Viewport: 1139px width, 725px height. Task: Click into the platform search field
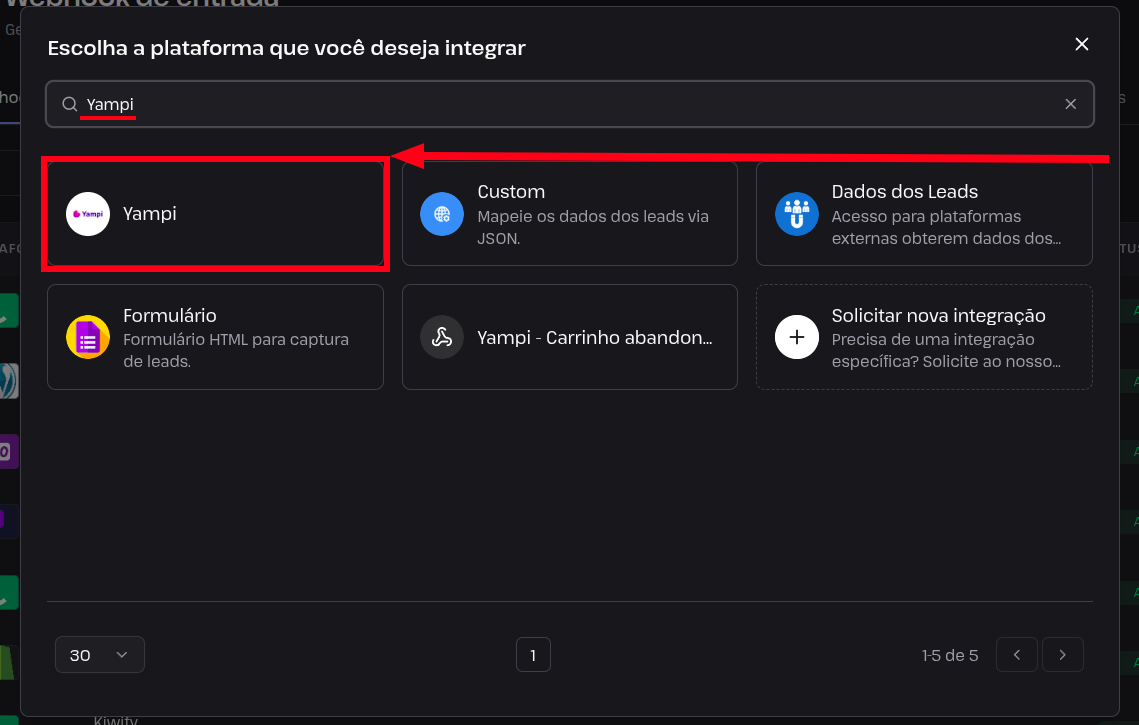[x=570, y=104]
